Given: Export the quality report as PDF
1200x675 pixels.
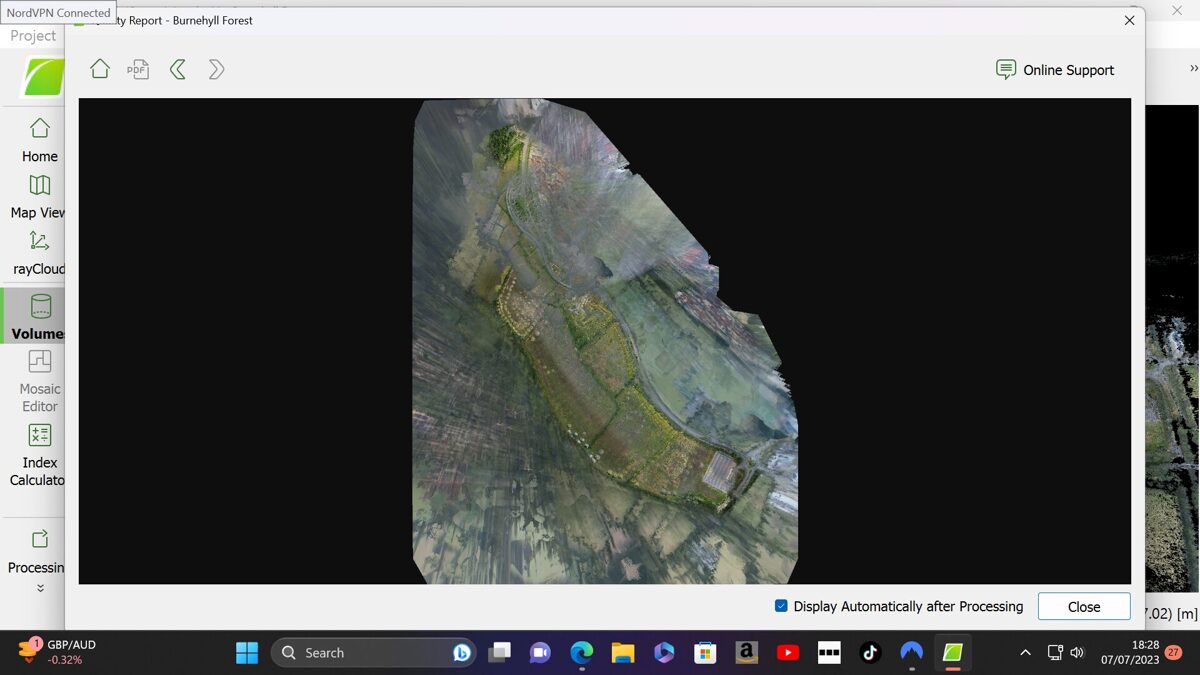Looking at the screenshot, I should [138, 69].
